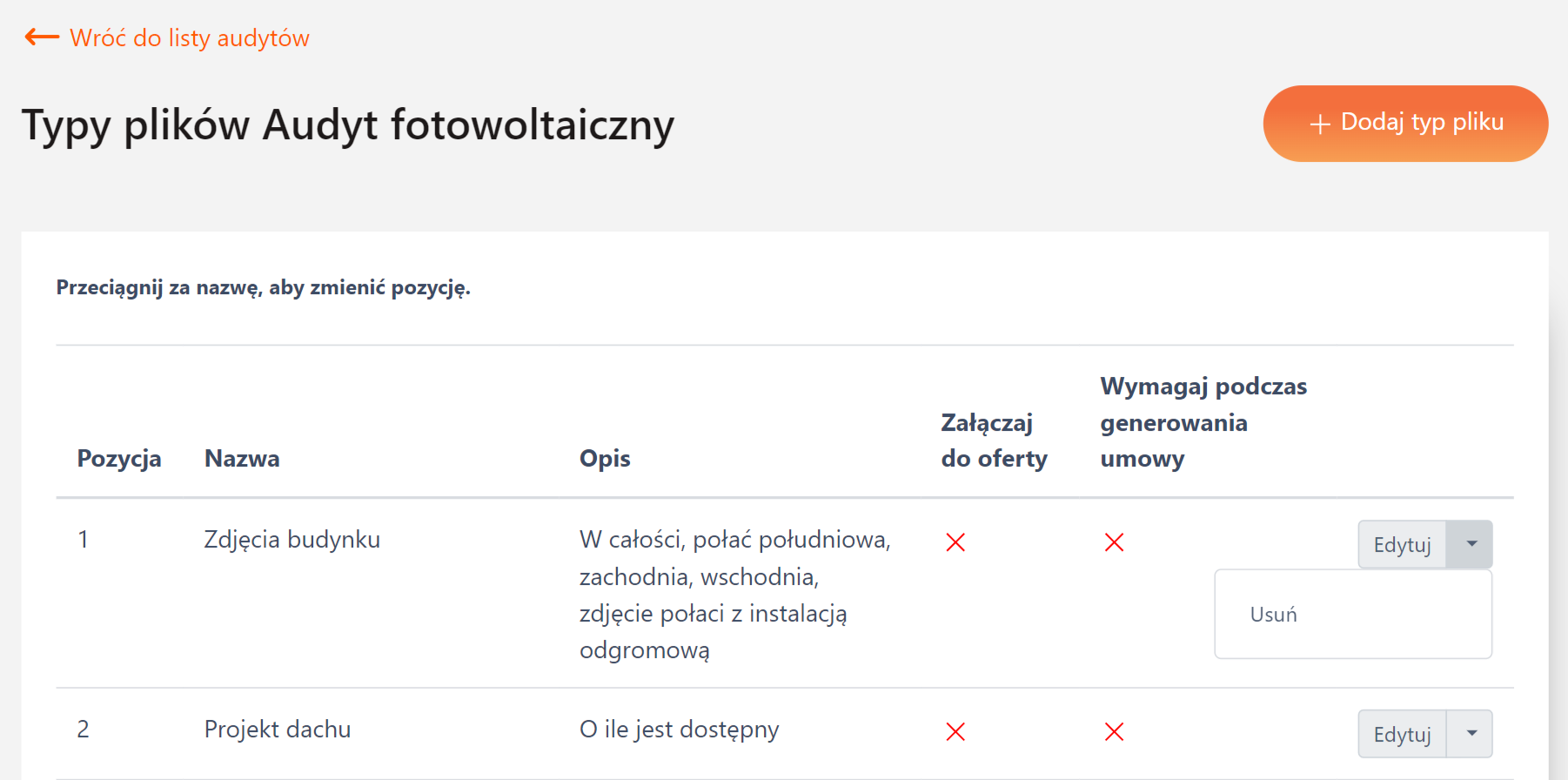Click the Nazwa column header
The height and width of the screenshot is (780, 1568).
click(242, 459)
